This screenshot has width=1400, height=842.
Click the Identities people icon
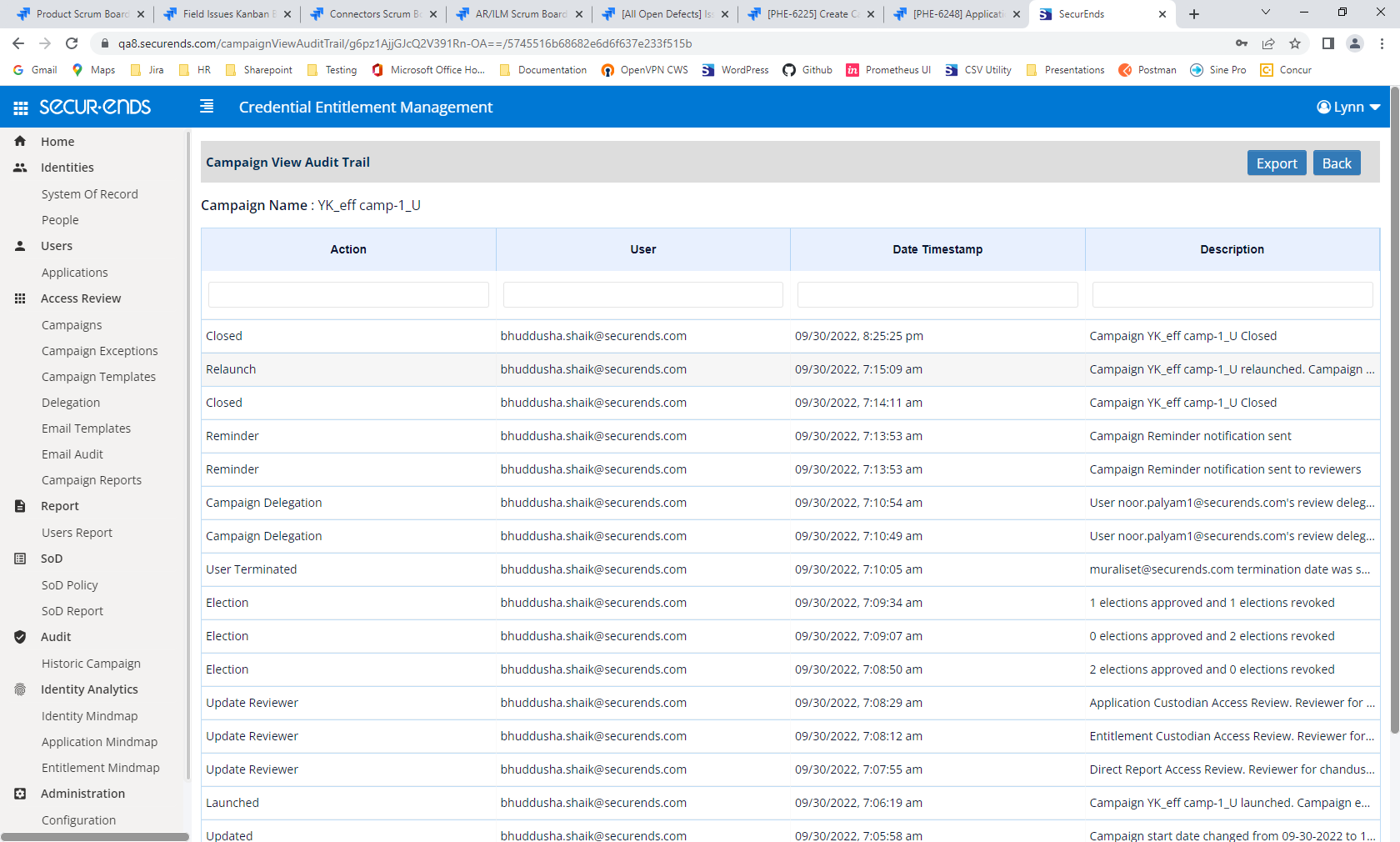coord(19,167)
